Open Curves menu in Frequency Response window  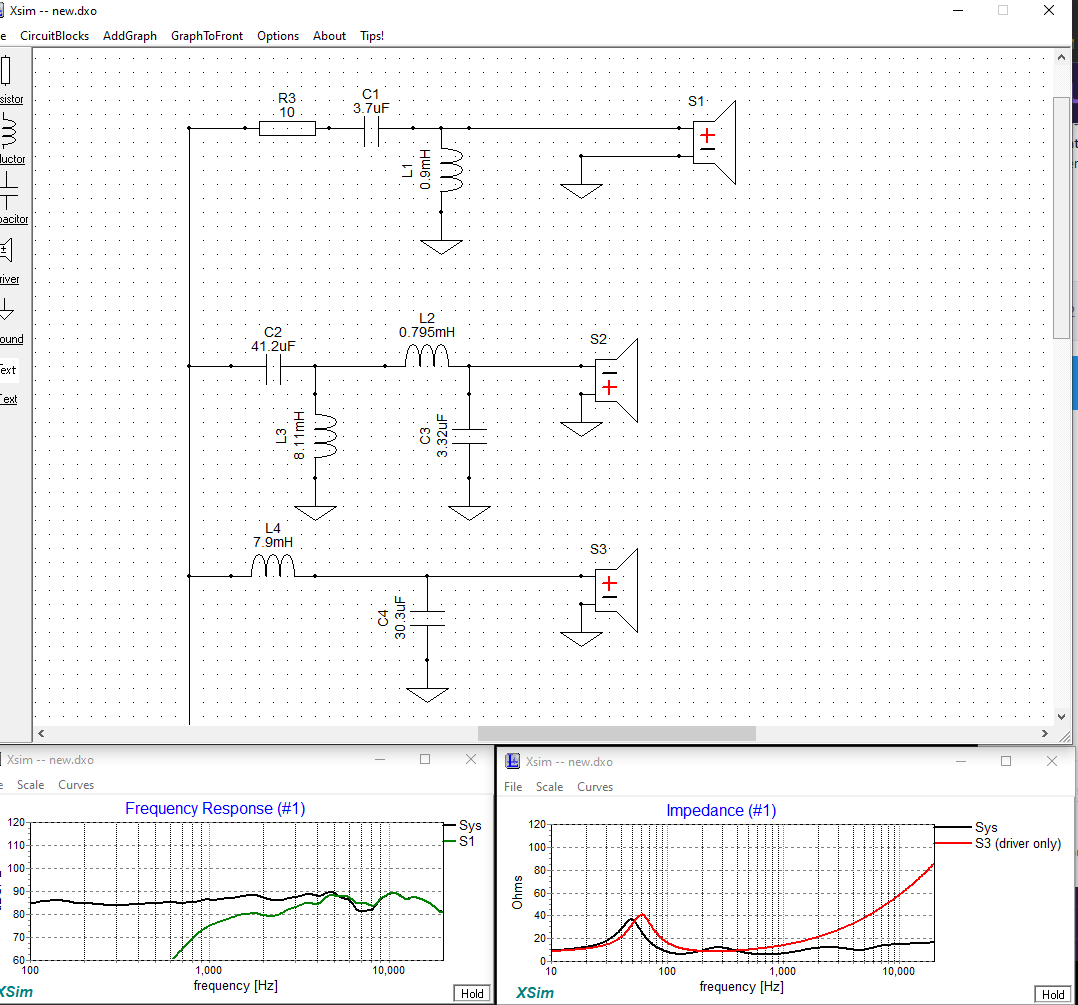76,784
